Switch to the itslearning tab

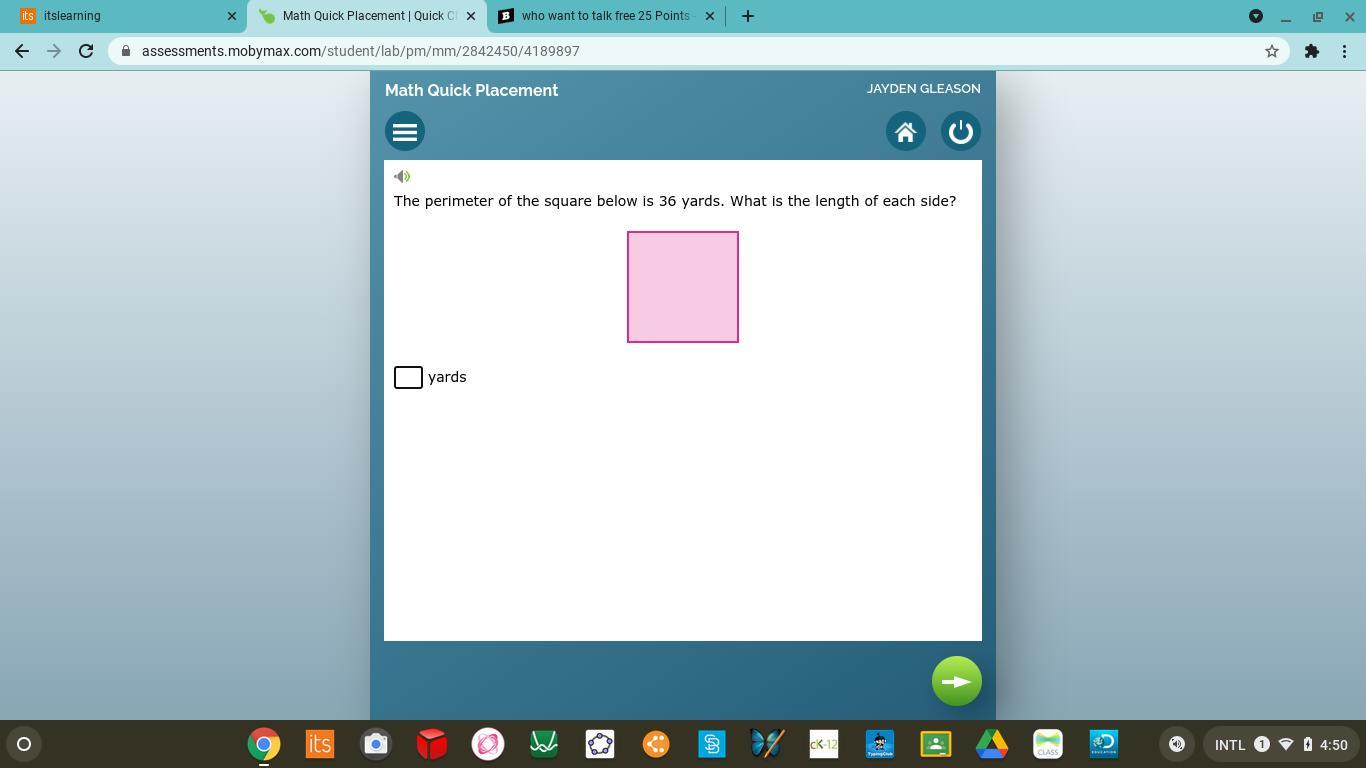(123, 16)
